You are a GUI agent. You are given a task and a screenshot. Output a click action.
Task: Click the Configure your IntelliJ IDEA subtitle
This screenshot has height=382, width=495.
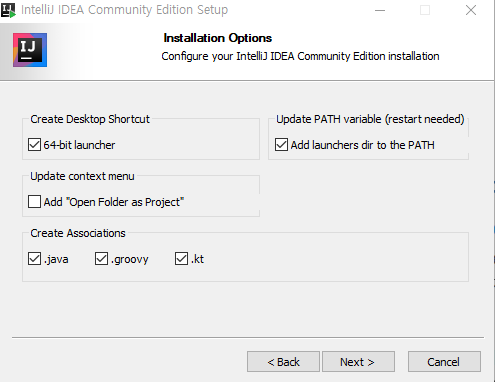300,56
